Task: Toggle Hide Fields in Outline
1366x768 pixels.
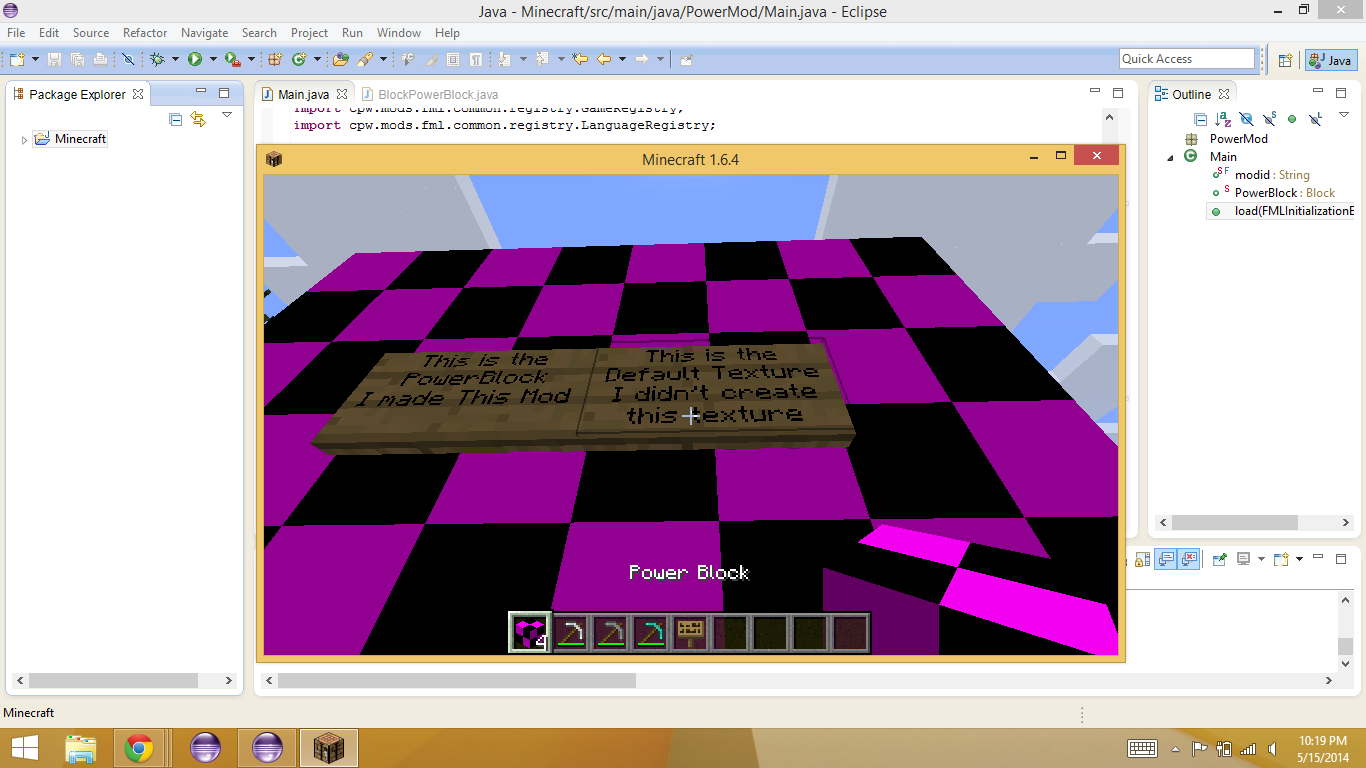Action: (x=1246, y=119)
